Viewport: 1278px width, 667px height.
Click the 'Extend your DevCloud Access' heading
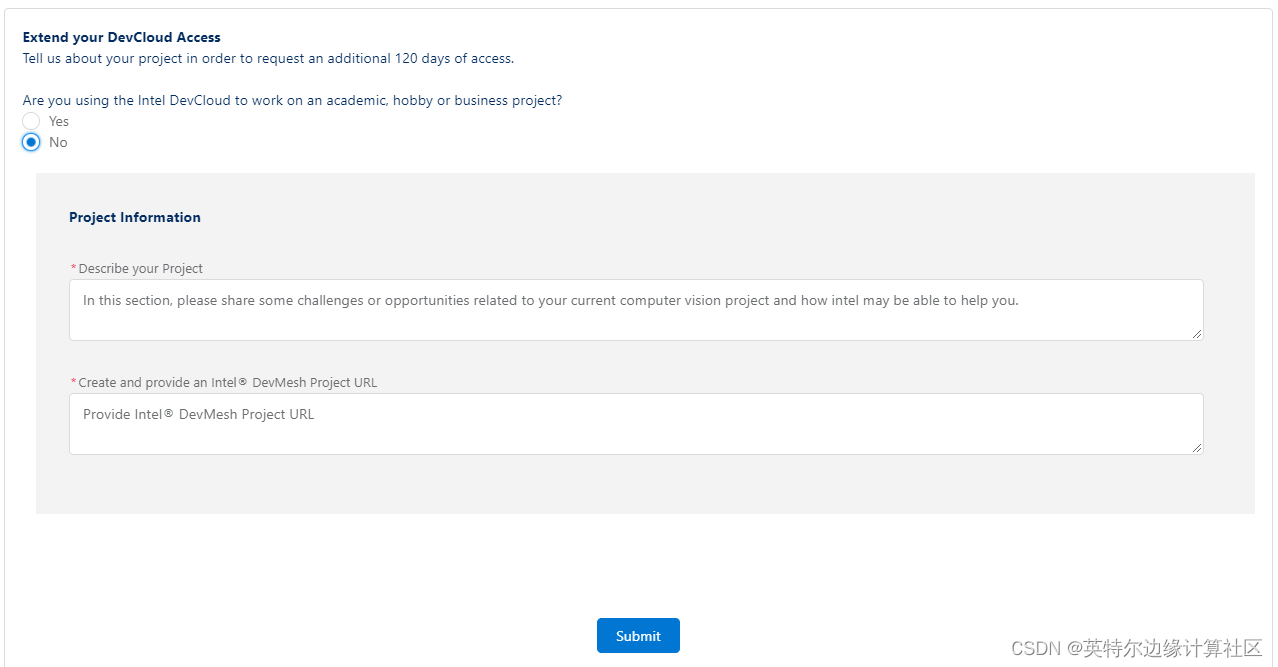pos(122,37)
